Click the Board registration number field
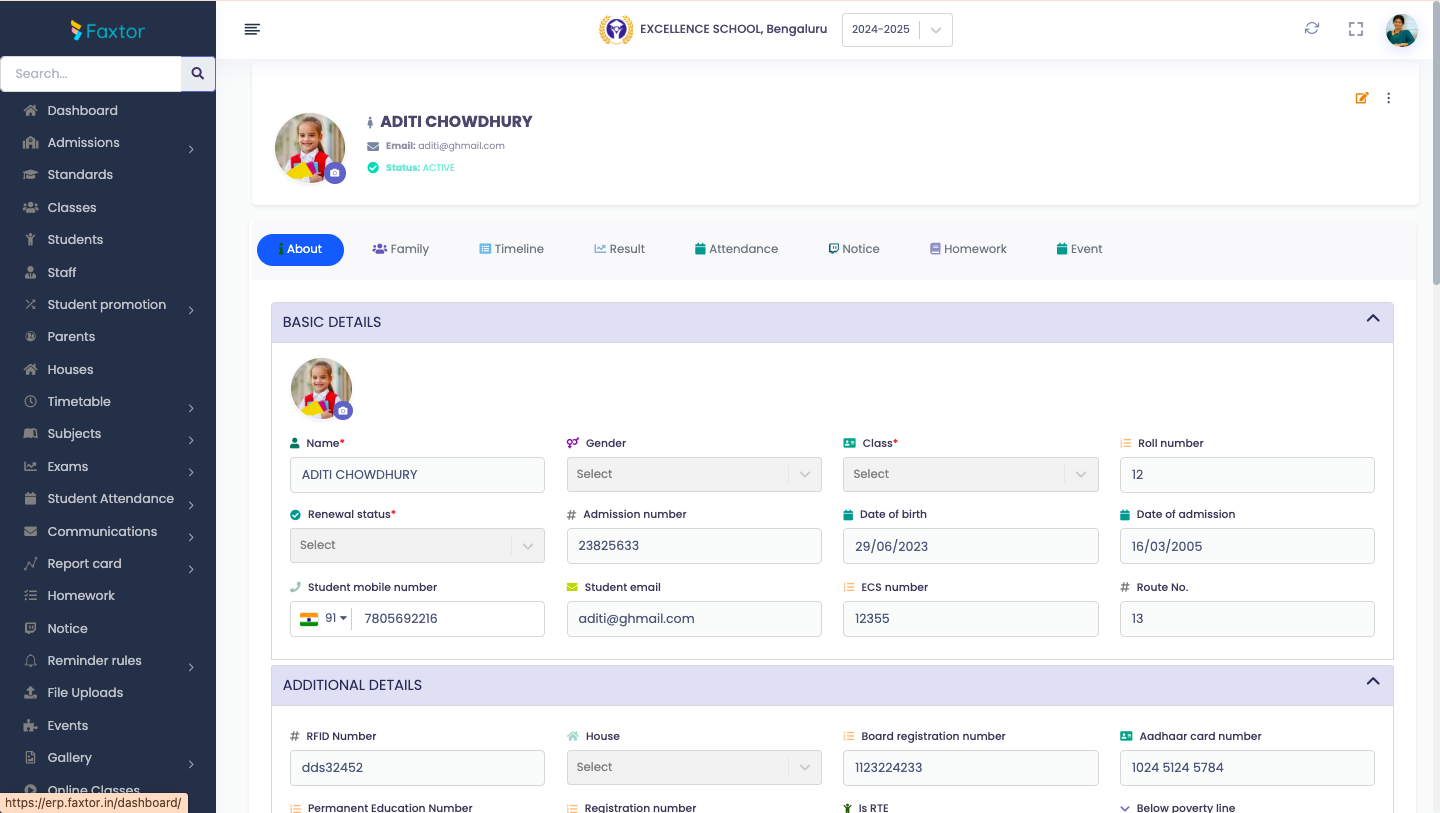The height and width of the screenshot is (813, 1440). (970, 768)
